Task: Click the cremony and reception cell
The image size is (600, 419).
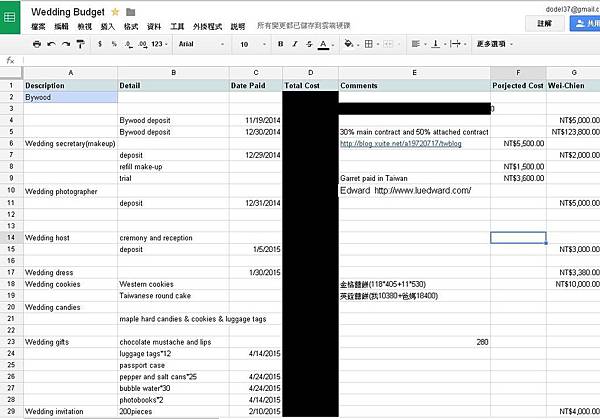Action: 173,238
